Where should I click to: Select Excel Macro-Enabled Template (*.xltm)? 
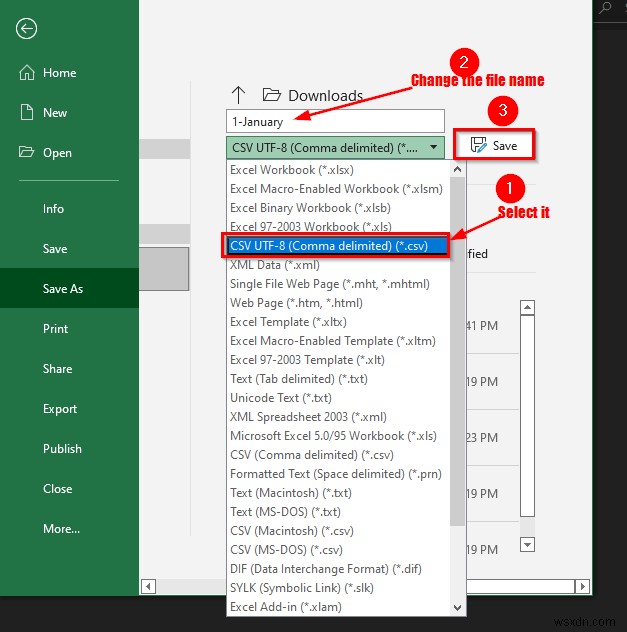click(x=338, y=341)
